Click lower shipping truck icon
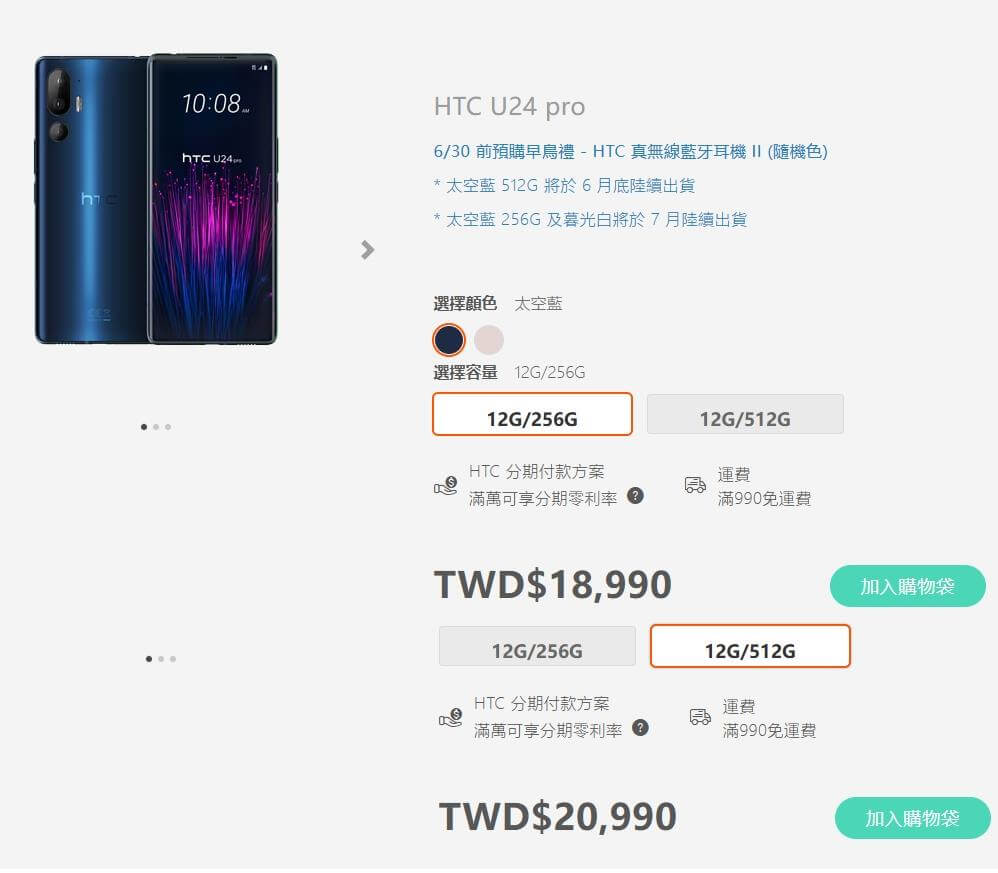998x873 pixels. tap(700, 717)
